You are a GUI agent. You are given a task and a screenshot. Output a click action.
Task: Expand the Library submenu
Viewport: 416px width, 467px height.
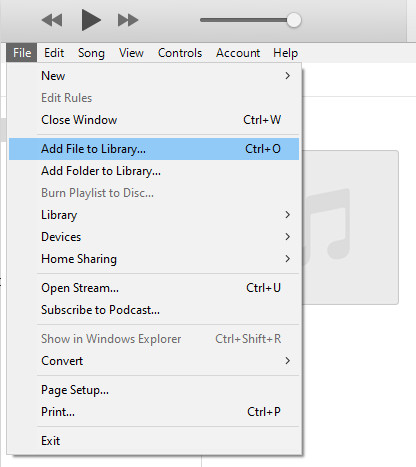coord(154,215)
